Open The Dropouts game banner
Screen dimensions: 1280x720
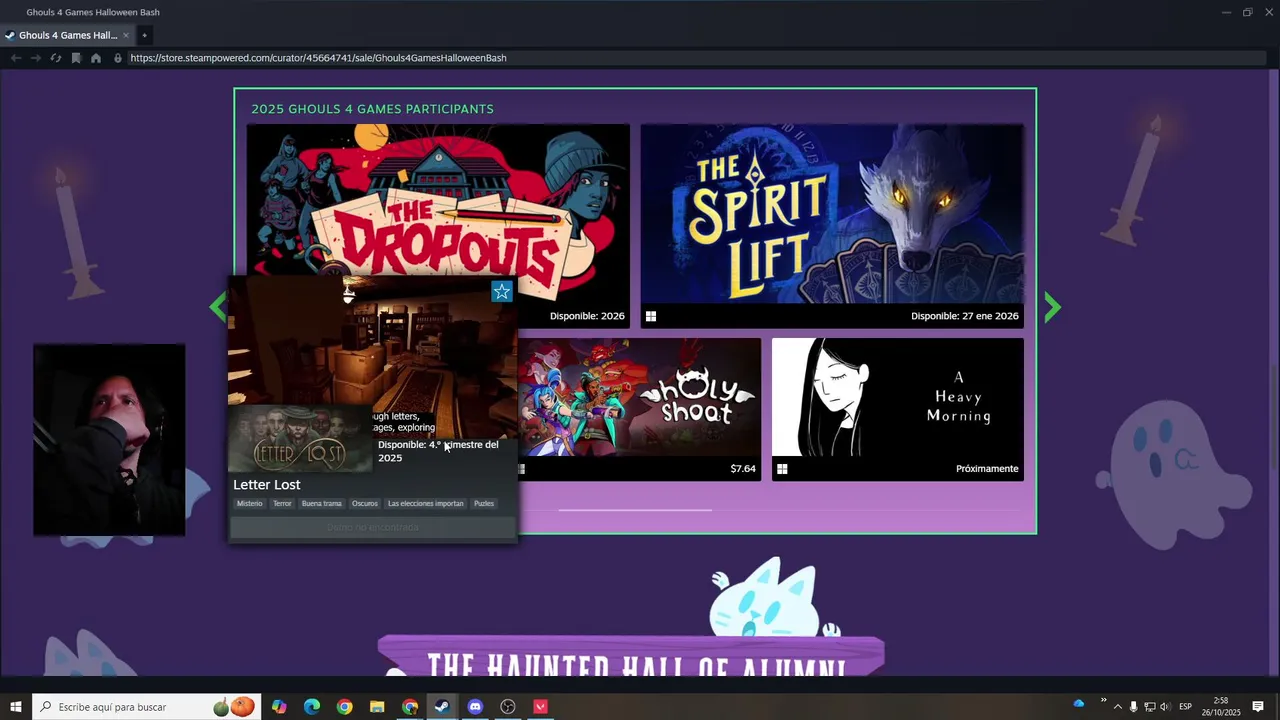click(x=438, y=226)
